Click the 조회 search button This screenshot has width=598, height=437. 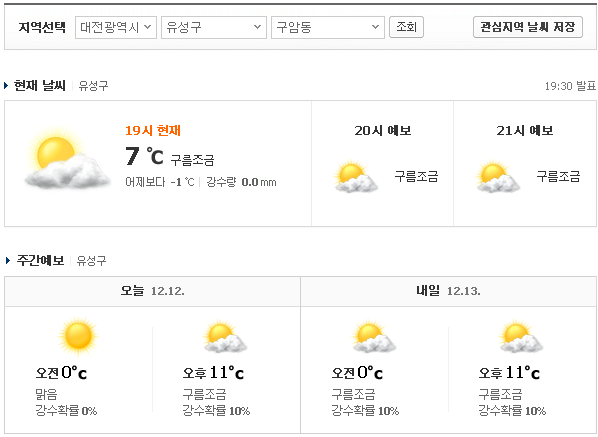[x=406, y=27]
